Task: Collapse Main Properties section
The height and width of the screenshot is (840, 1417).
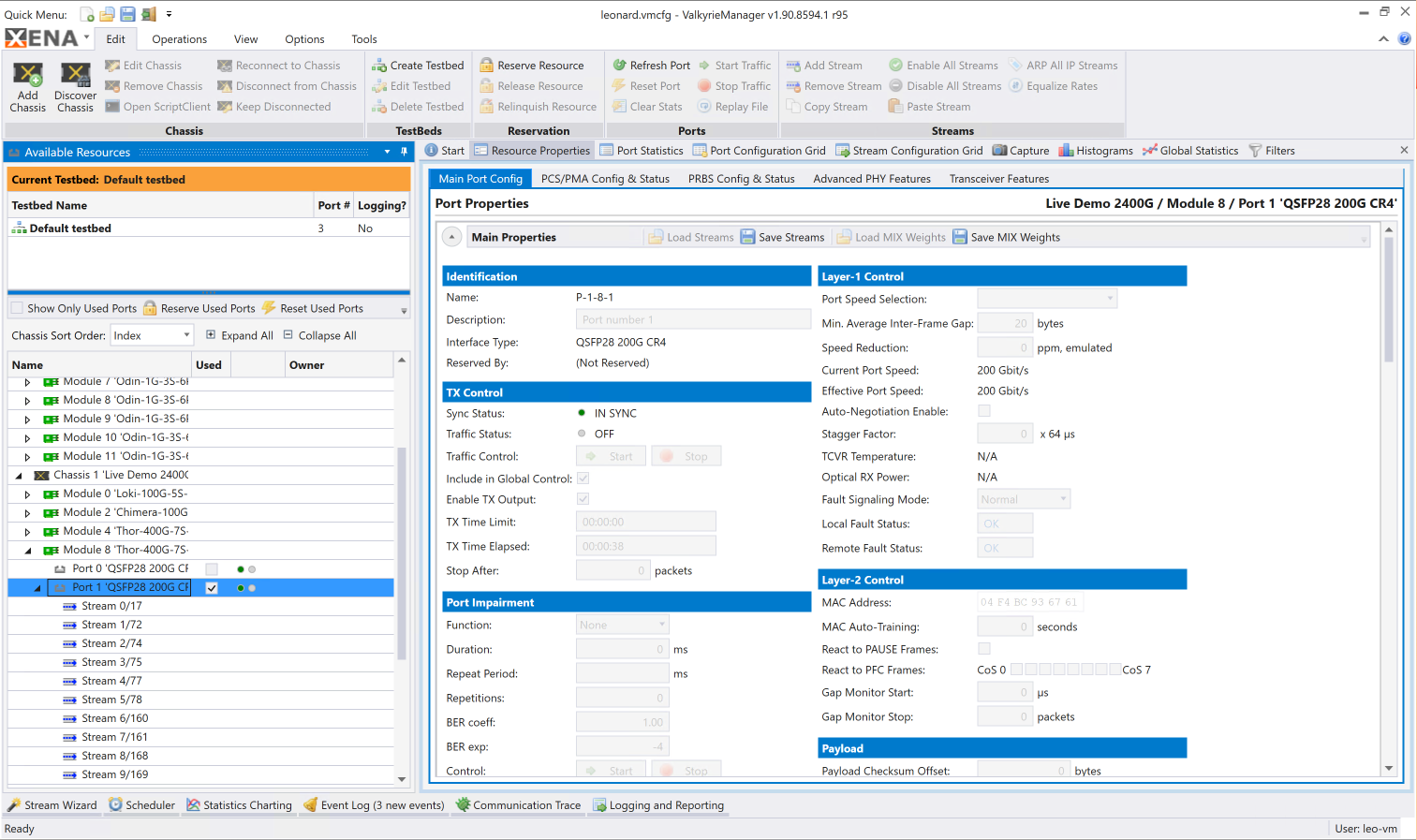Action: (451, 237)
